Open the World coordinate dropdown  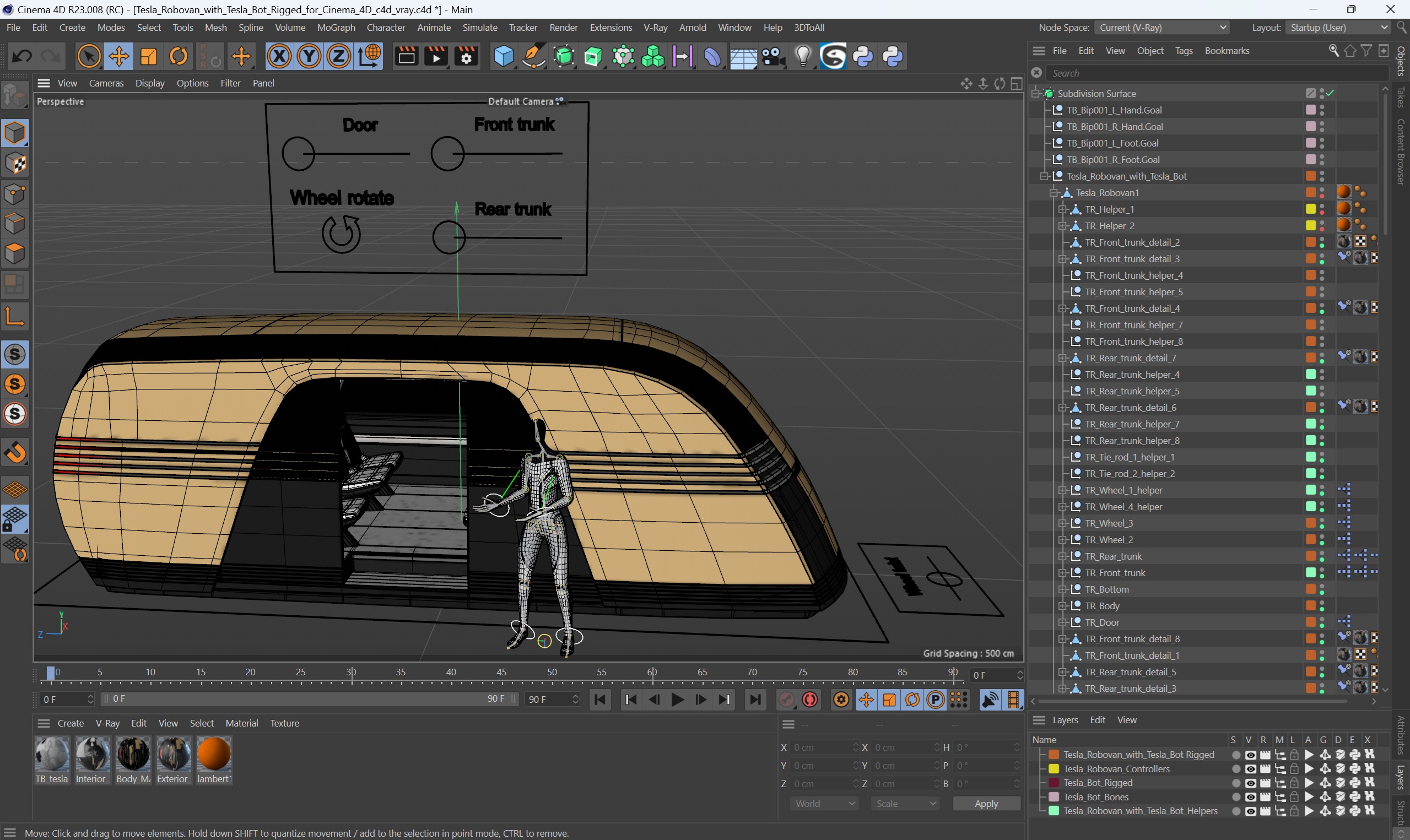[824, 804]
